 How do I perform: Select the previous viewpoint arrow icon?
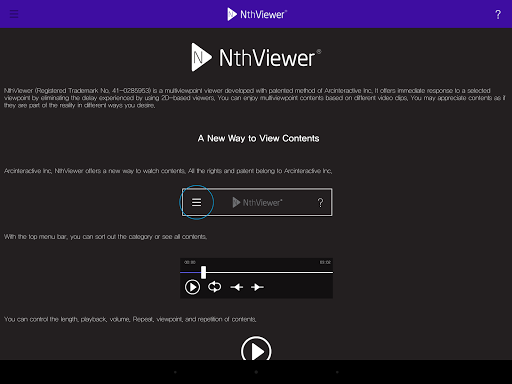click(237, 287)
